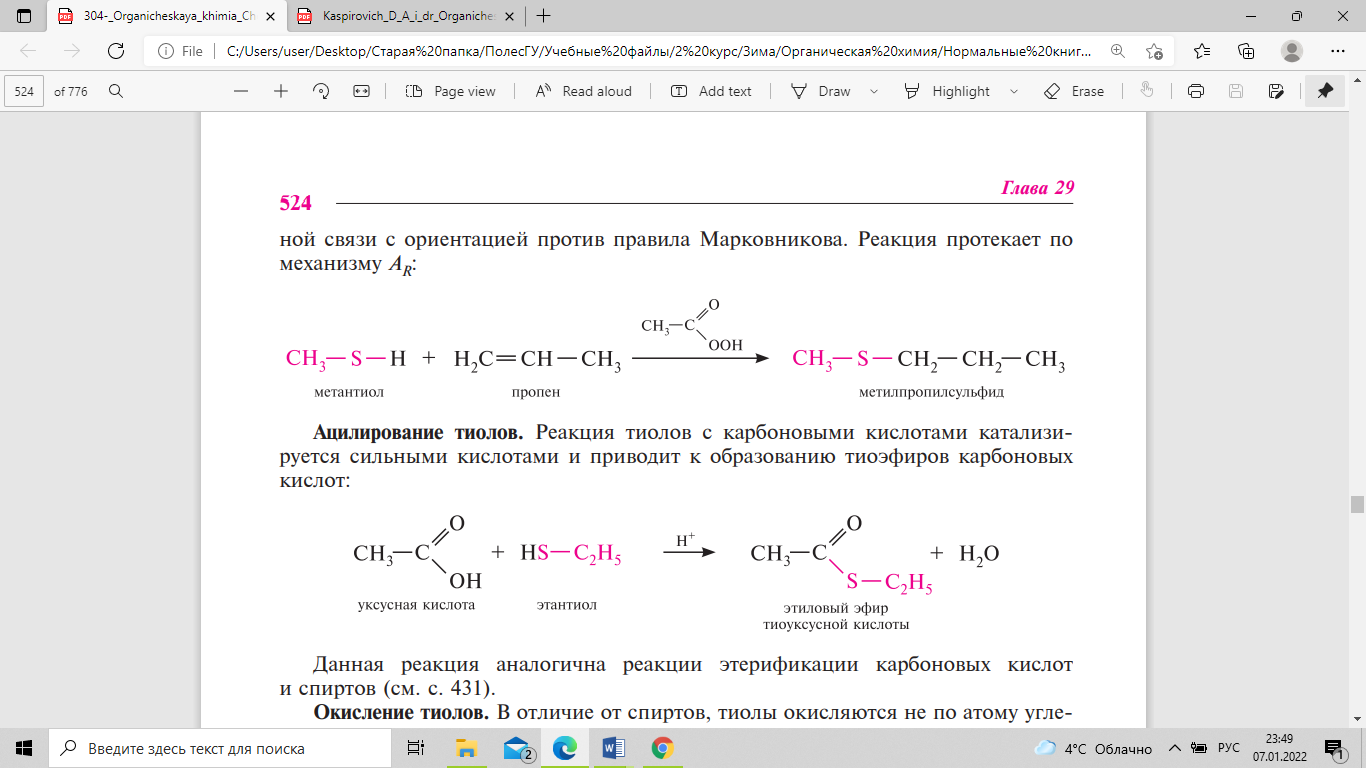Click the caption метилпропилсульфид

[931, 392]
